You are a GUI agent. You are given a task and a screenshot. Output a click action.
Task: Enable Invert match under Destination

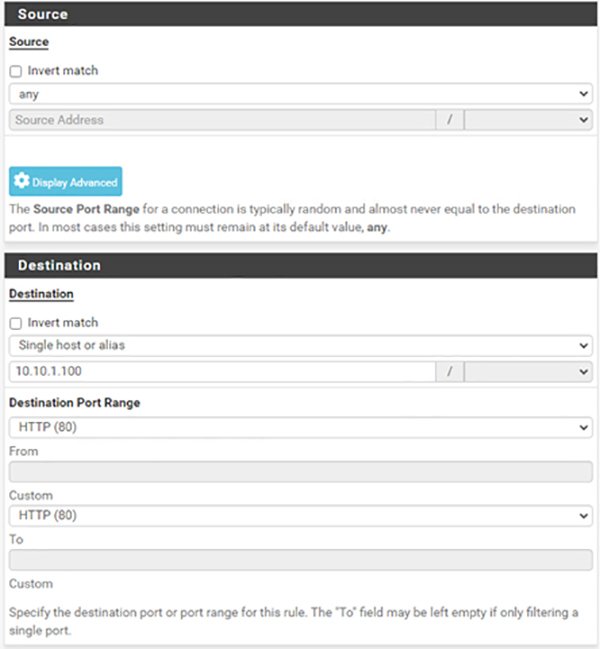click(x=15, y=323)
